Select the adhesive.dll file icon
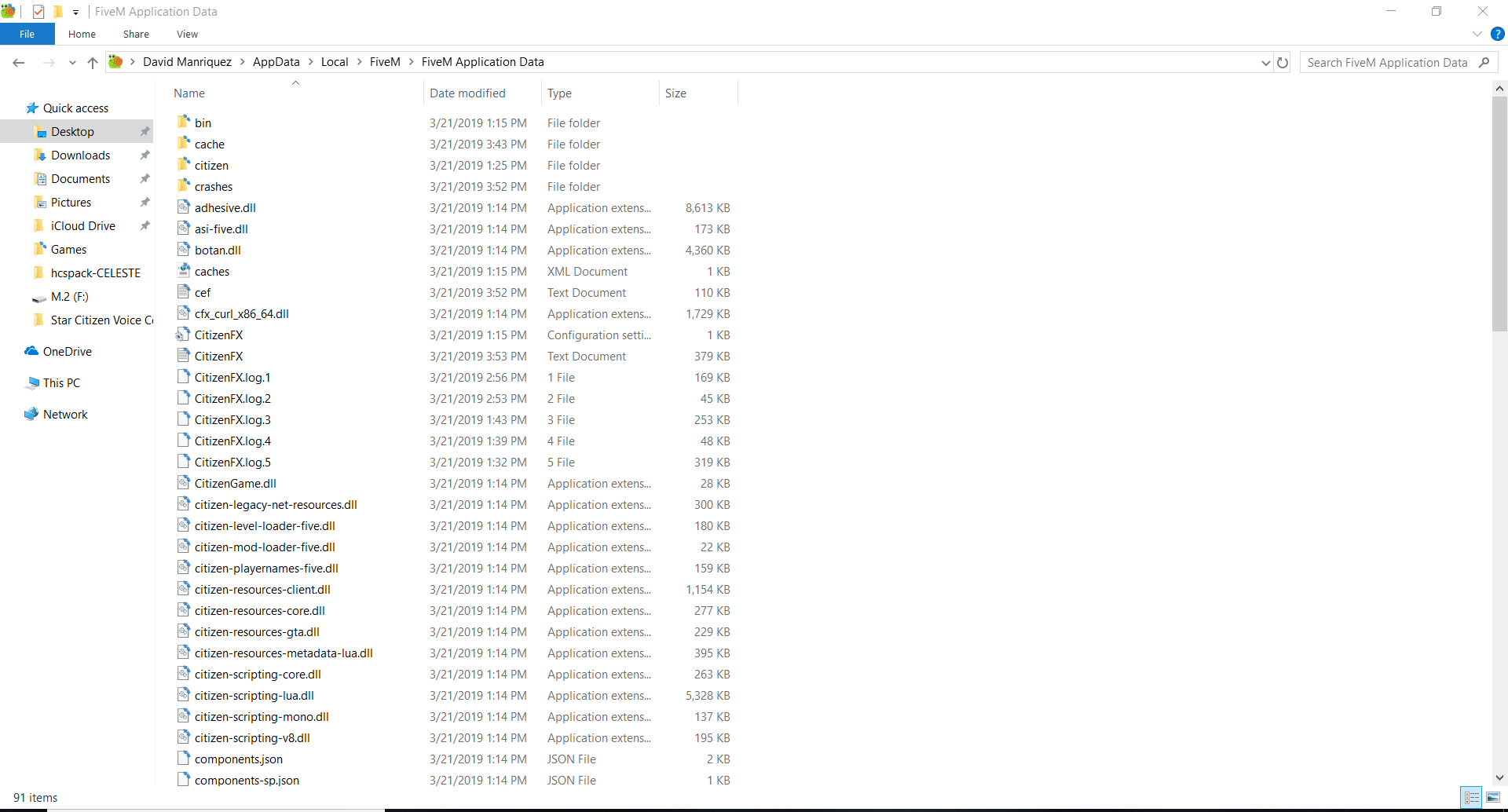Viewport: 1508px width, 812px height. pos(184,207)
